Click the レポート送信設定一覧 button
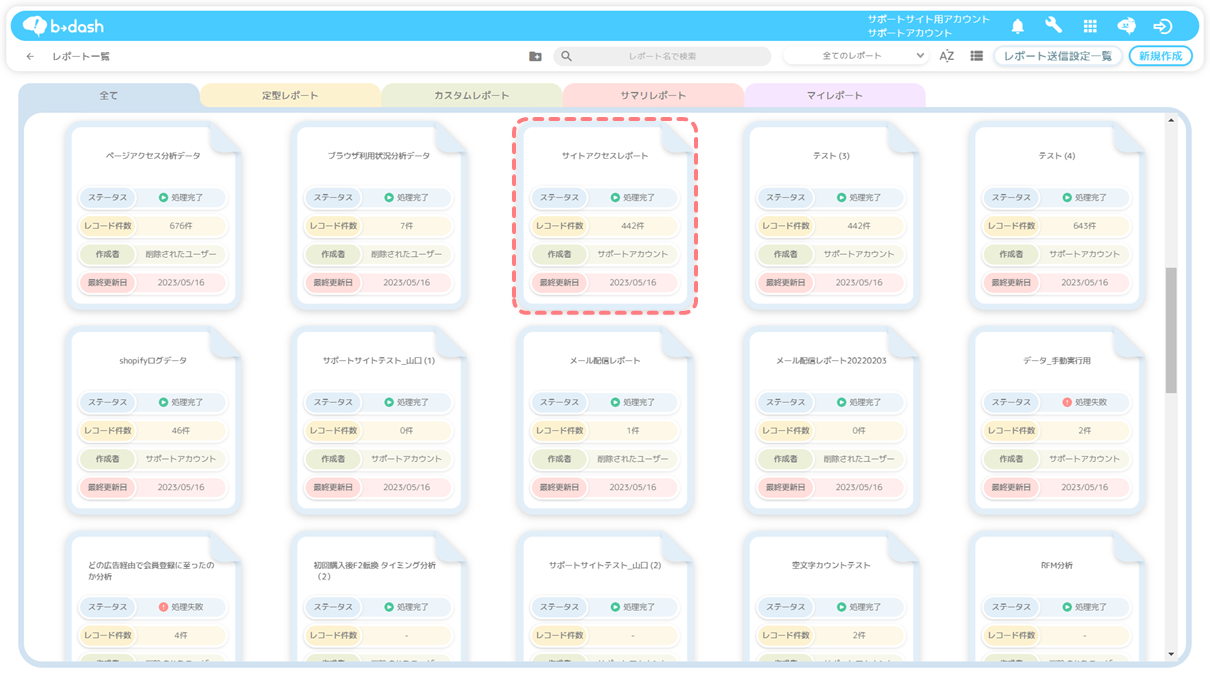Viewport: 1210px width, 680px height. (1057, 57)
